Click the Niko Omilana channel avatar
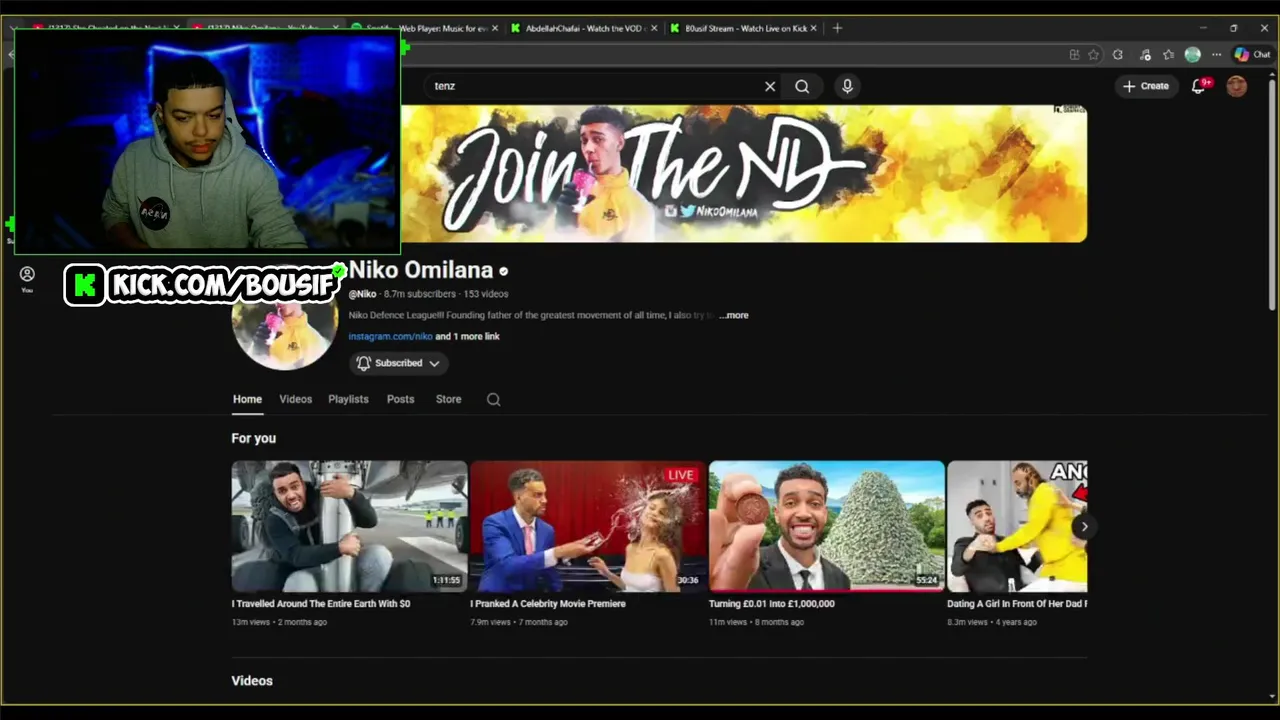This screenshot has width=1280, height=720. (285, 319)
